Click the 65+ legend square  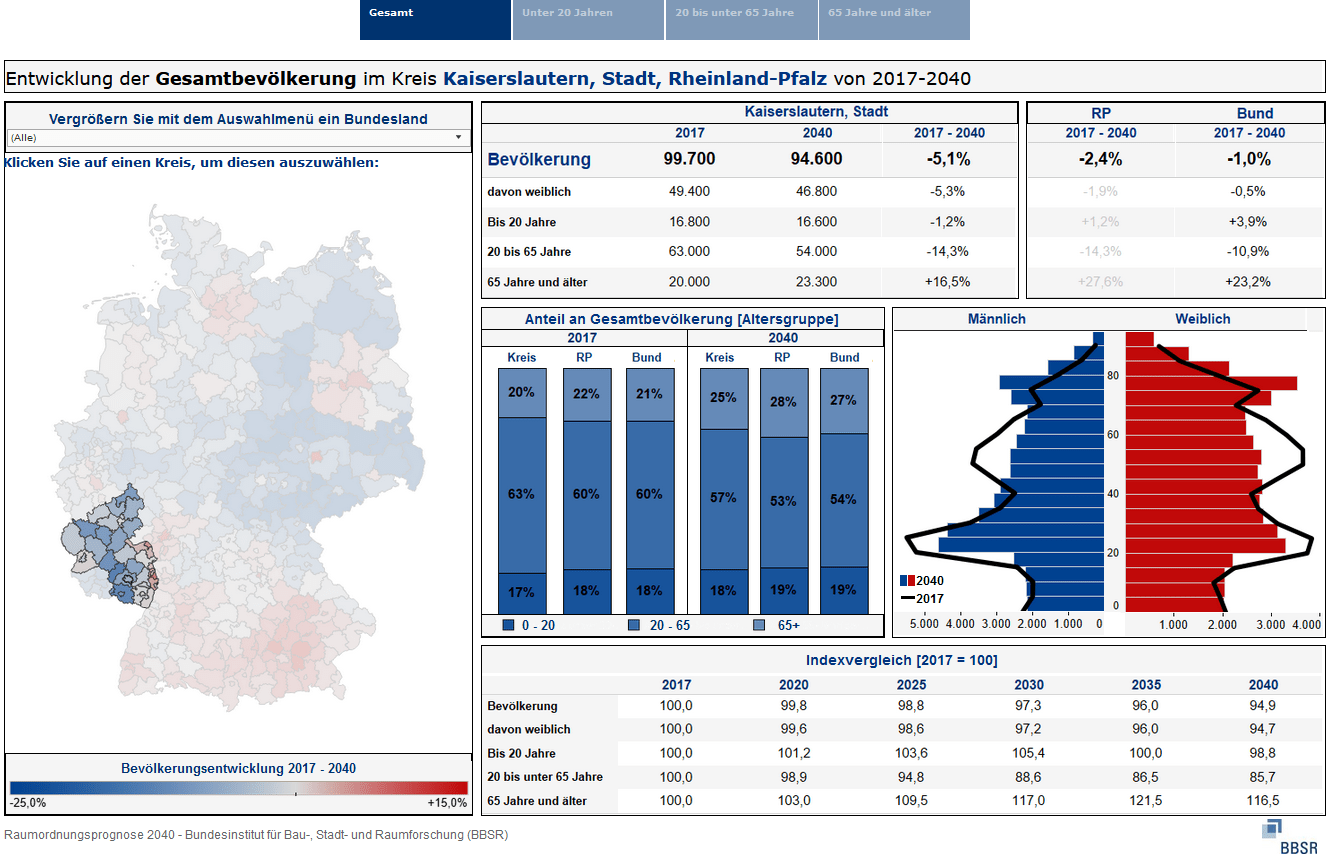760,625
